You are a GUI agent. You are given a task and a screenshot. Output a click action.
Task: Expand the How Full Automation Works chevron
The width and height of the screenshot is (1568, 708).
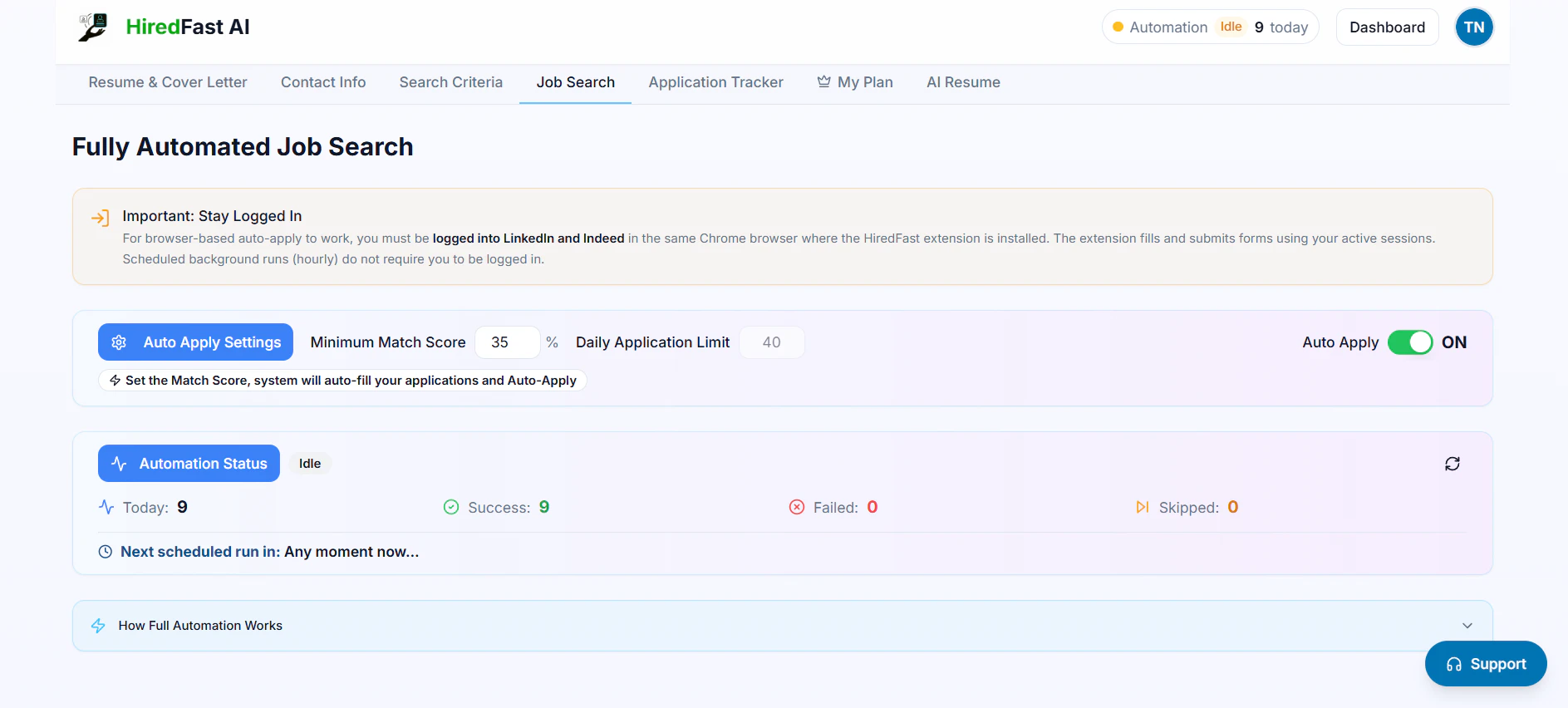[x=1467, y=626]
